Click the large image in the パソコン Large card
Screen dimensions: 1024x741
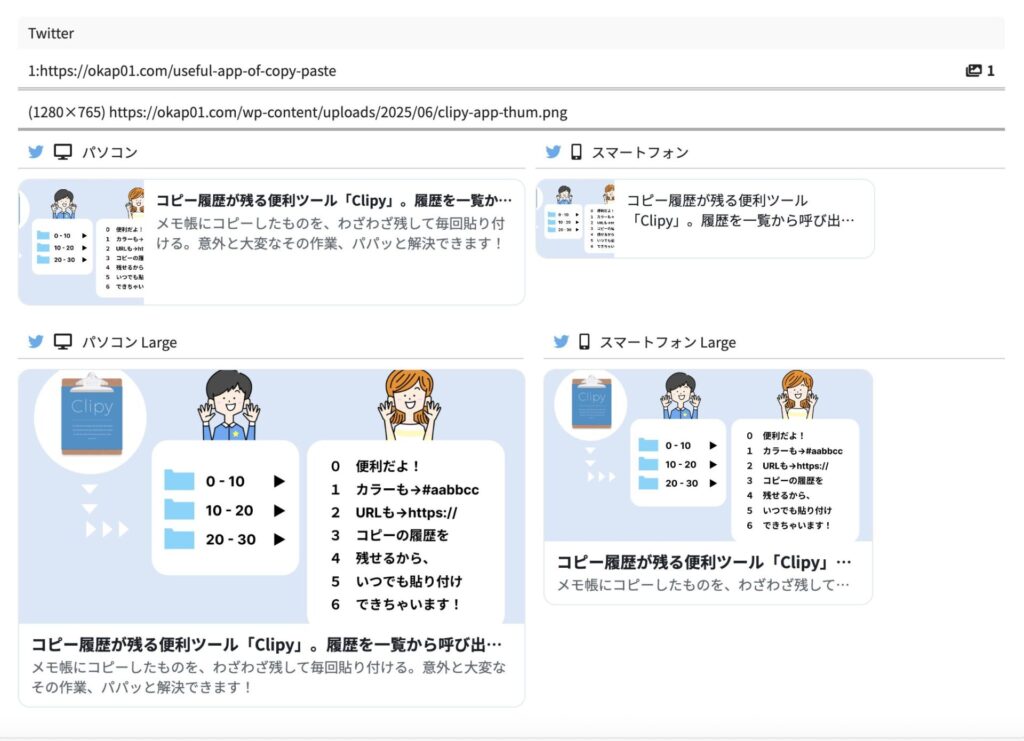272,497
